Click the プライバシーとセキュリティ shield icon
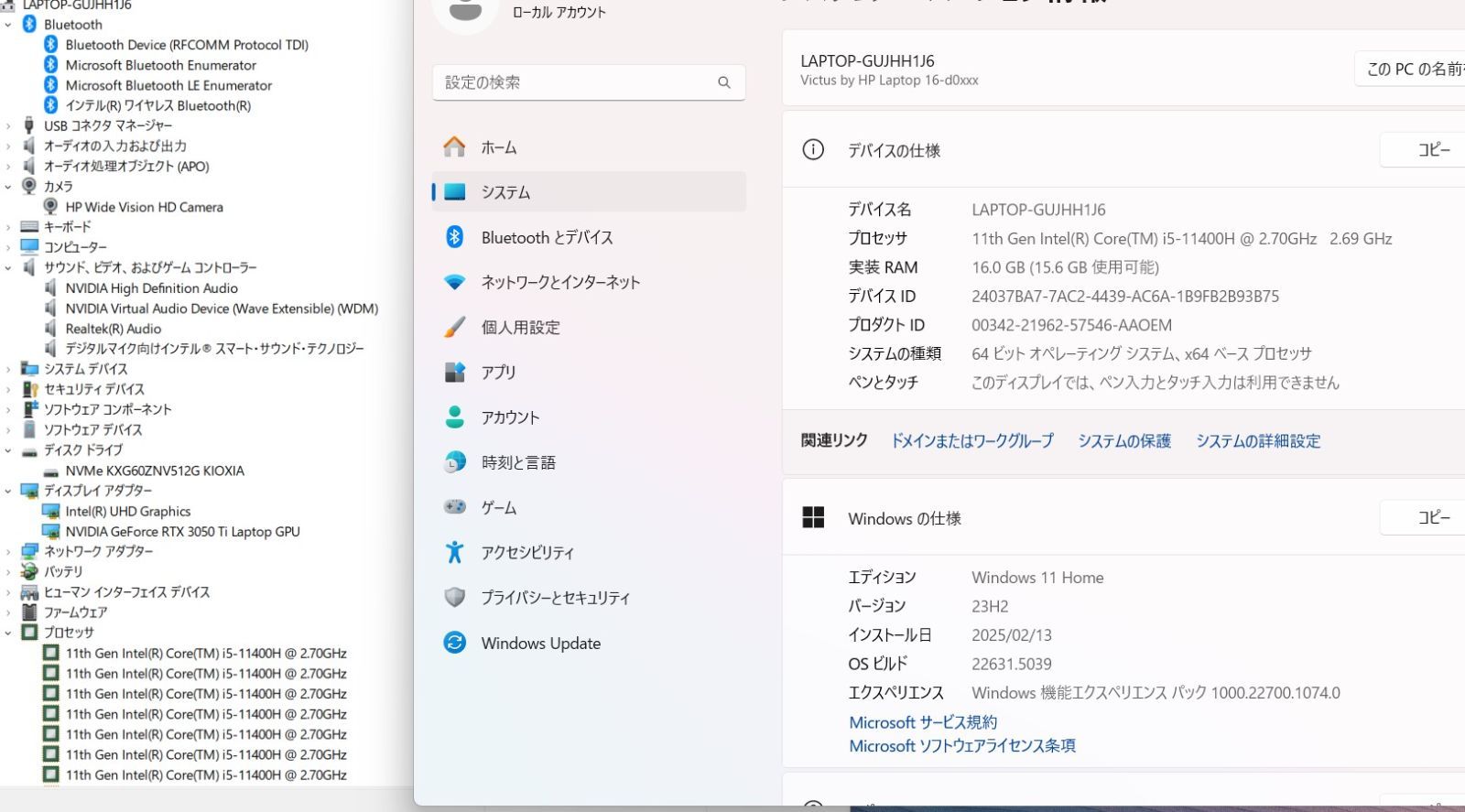 455,597
